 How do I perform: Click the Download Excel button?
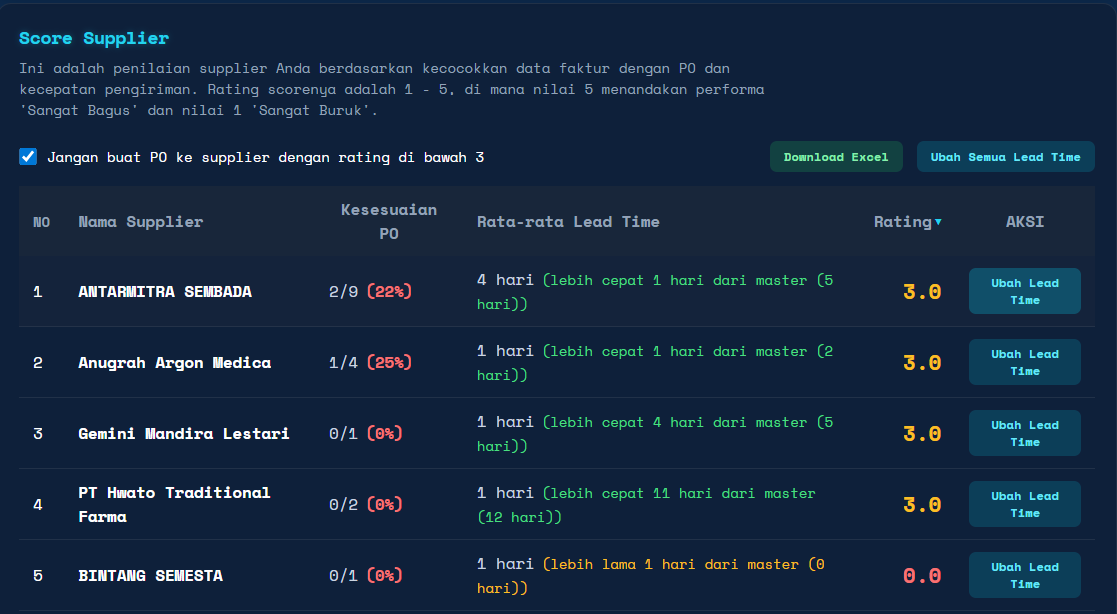point(836,157)
